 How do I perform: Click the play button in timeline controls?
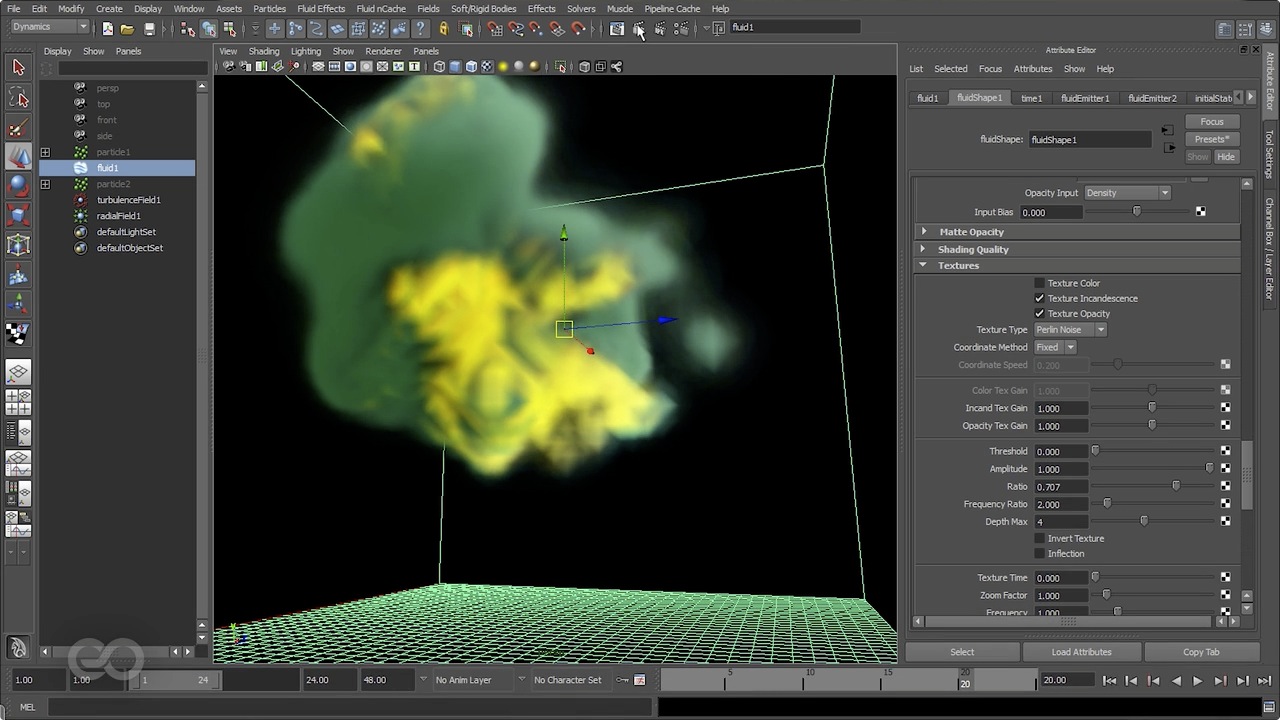(1197, 680)
